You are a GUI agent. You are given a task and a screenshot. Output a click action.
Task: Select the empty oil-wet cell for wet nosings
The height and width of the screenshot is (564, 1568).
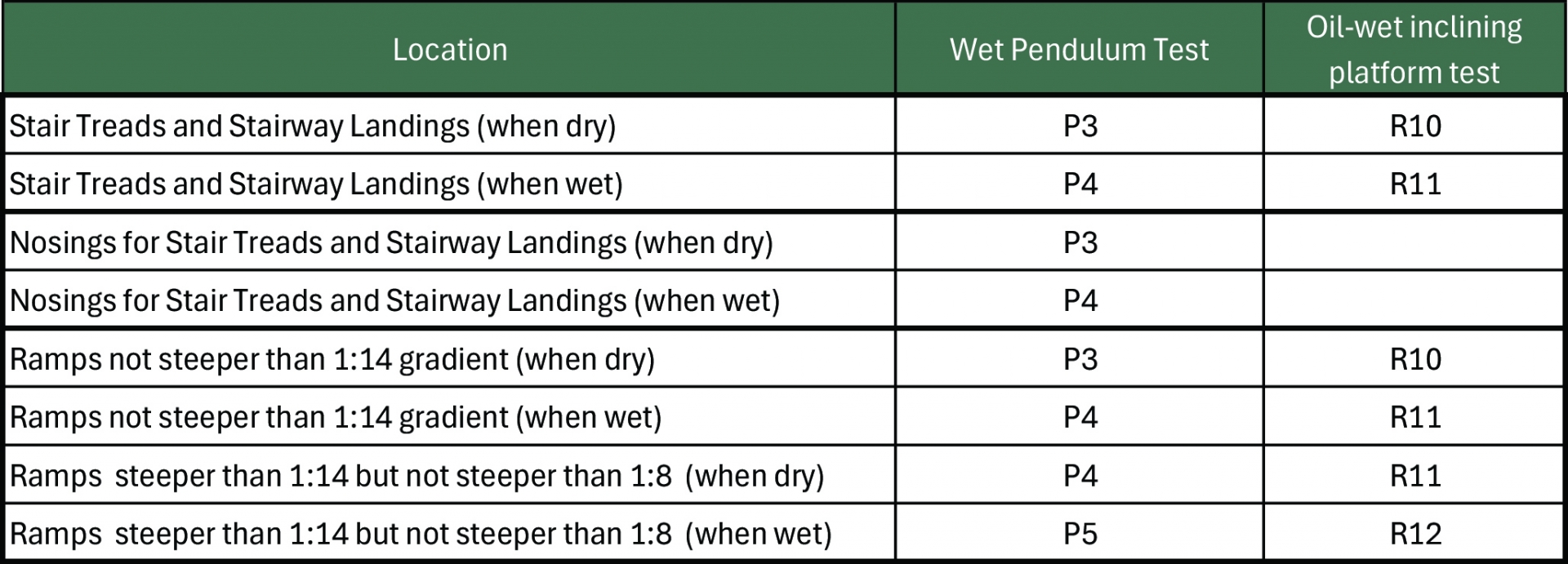pos(1415,301)
